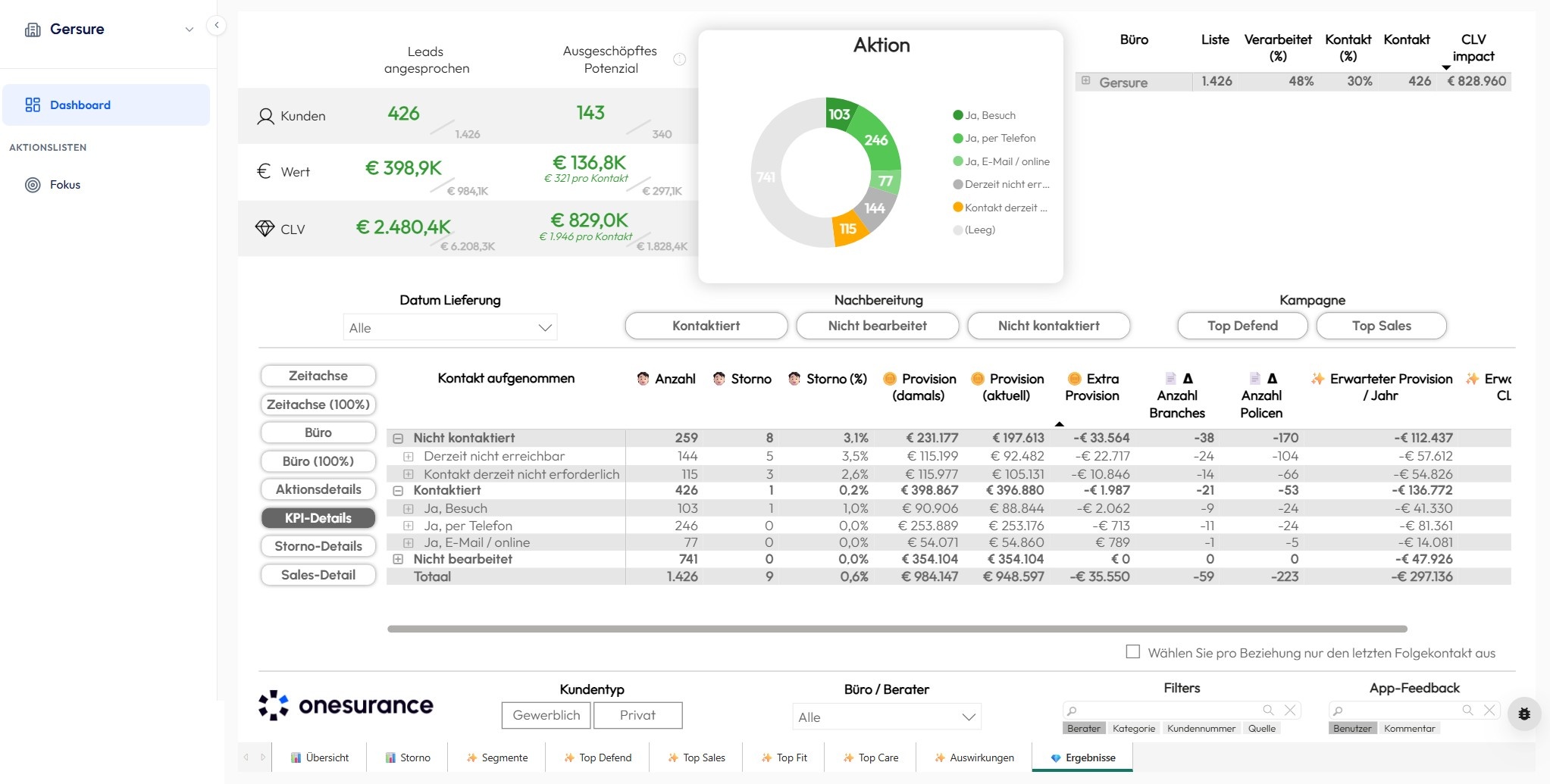Switch to the Storno tab

click(x=408, y=757)
